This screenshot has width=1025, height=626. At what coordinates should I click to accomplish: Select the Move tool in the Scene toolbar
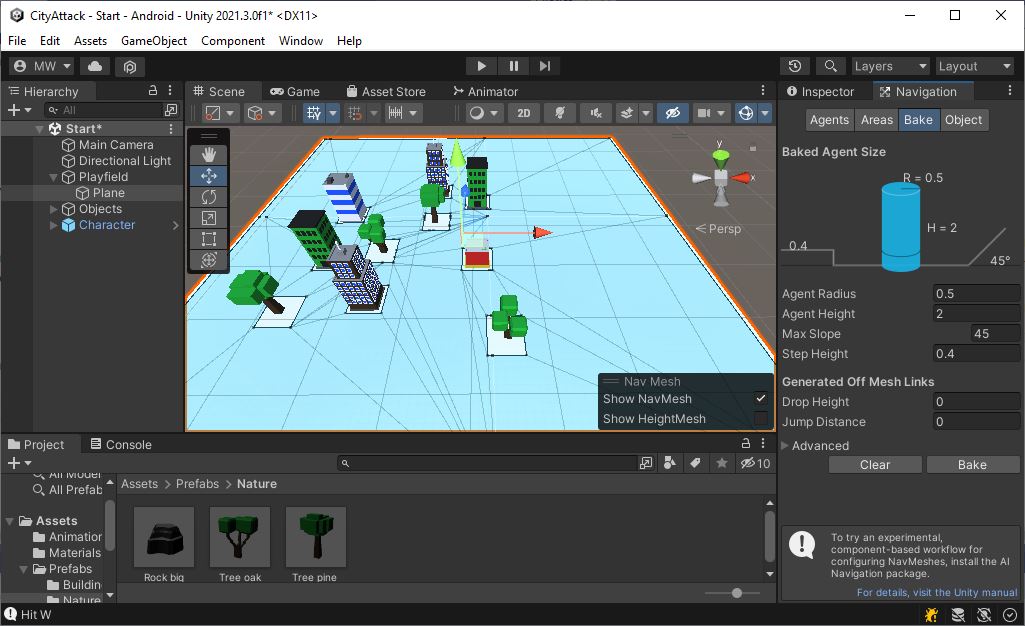(208, 175)
